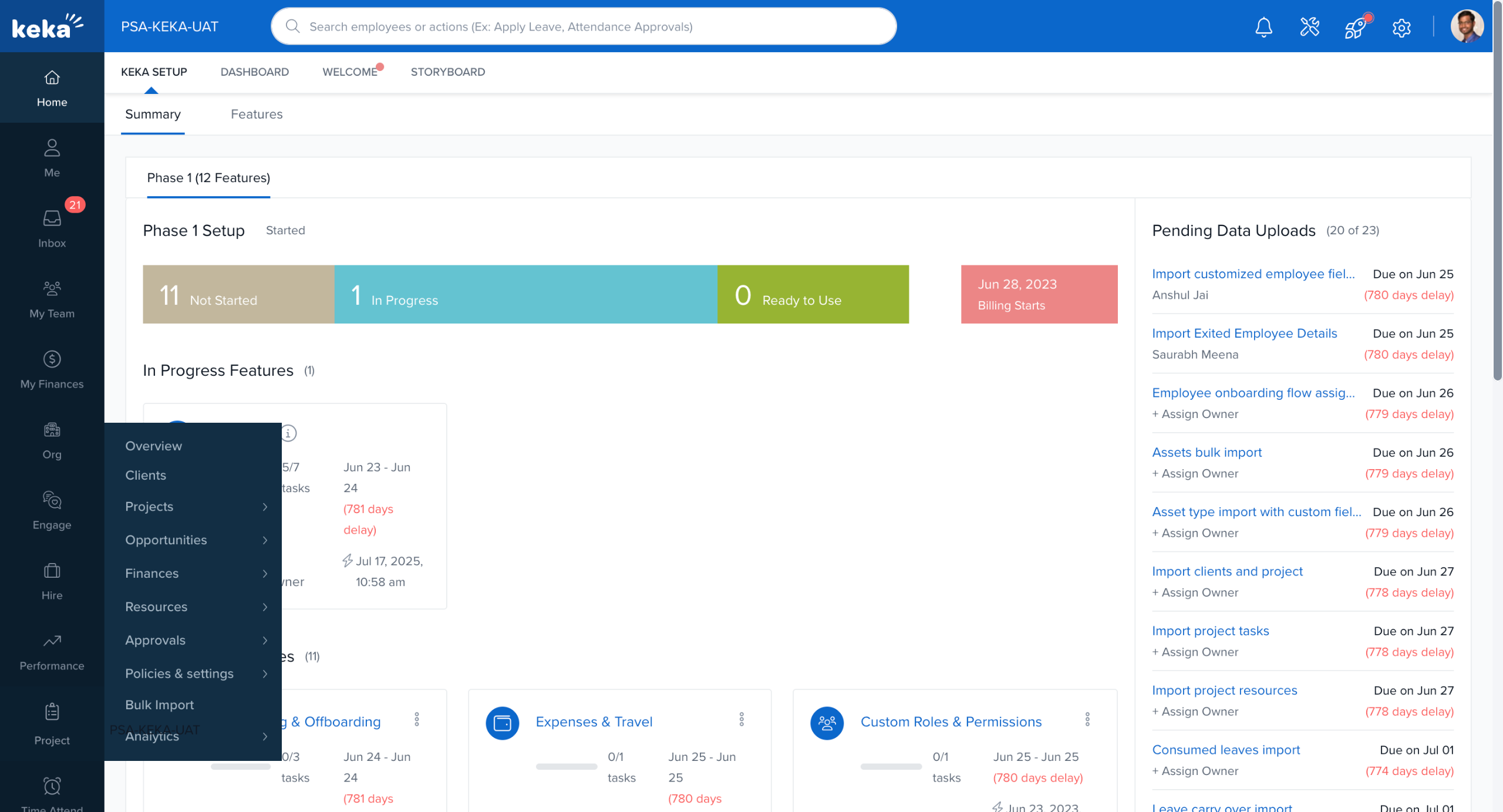Click the 0 Ready to Use status block
Viewport: 1503px width, 812px height.
(813, 294)
